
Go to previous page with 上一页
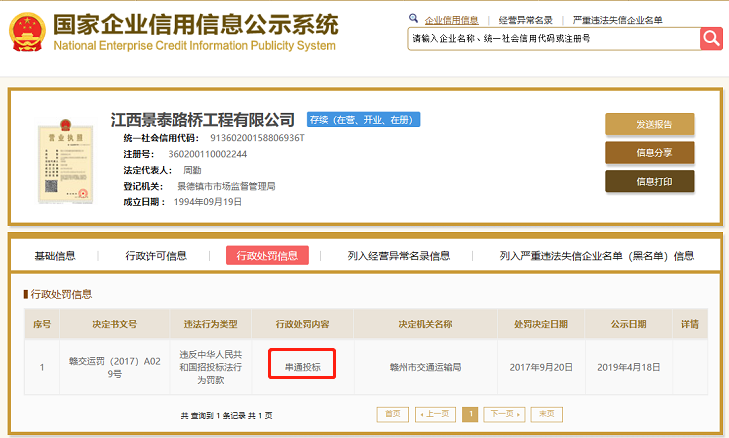[x=435, y=414]
